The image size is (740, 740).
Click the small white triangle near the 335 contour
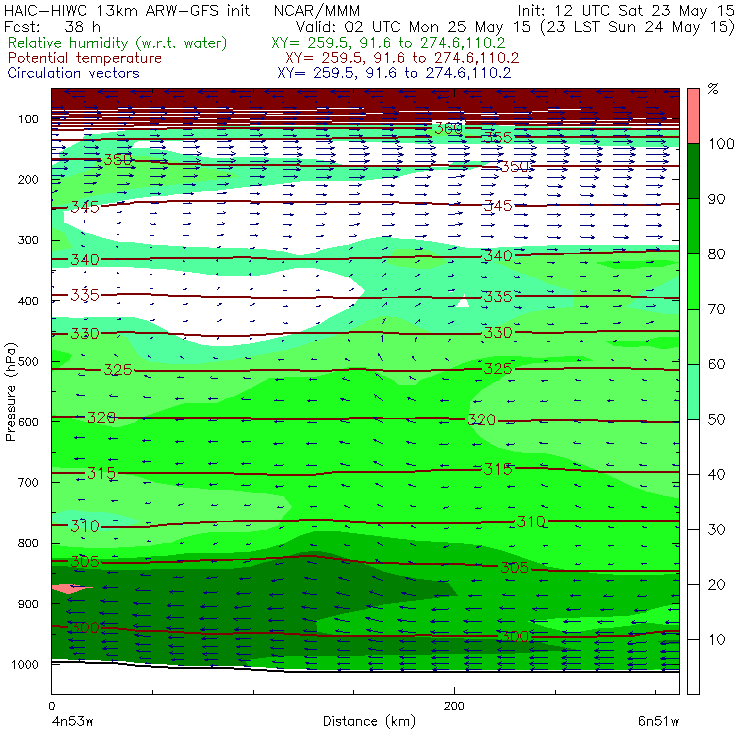[x=463, y=301]
